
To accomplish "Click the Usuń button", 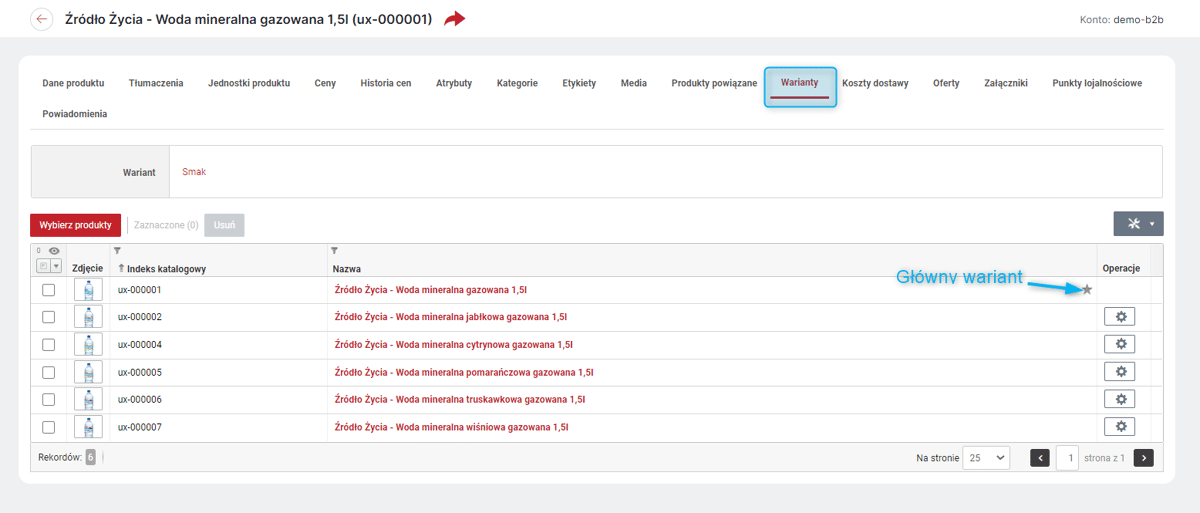I will [x=224, y=225].
